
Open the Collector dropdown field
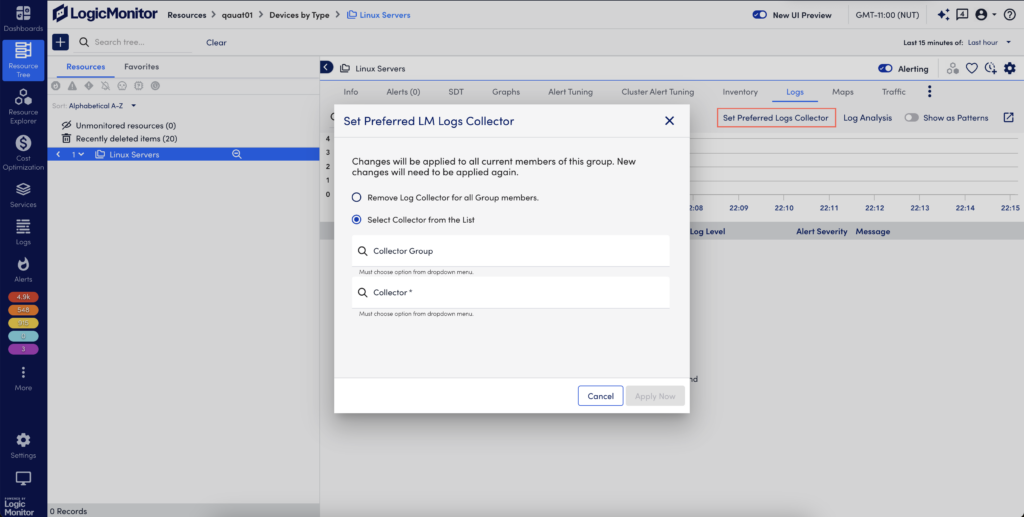510,293
